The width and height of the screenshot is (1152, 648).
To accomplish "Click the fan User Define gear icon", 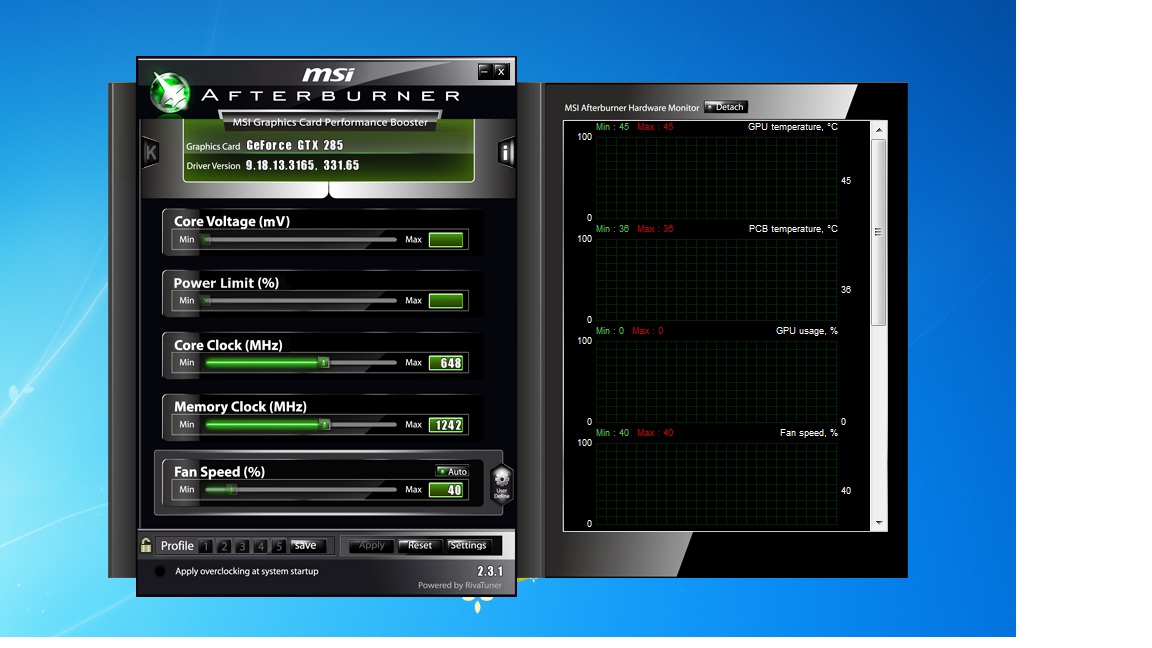I will click(x=502, y=483).
